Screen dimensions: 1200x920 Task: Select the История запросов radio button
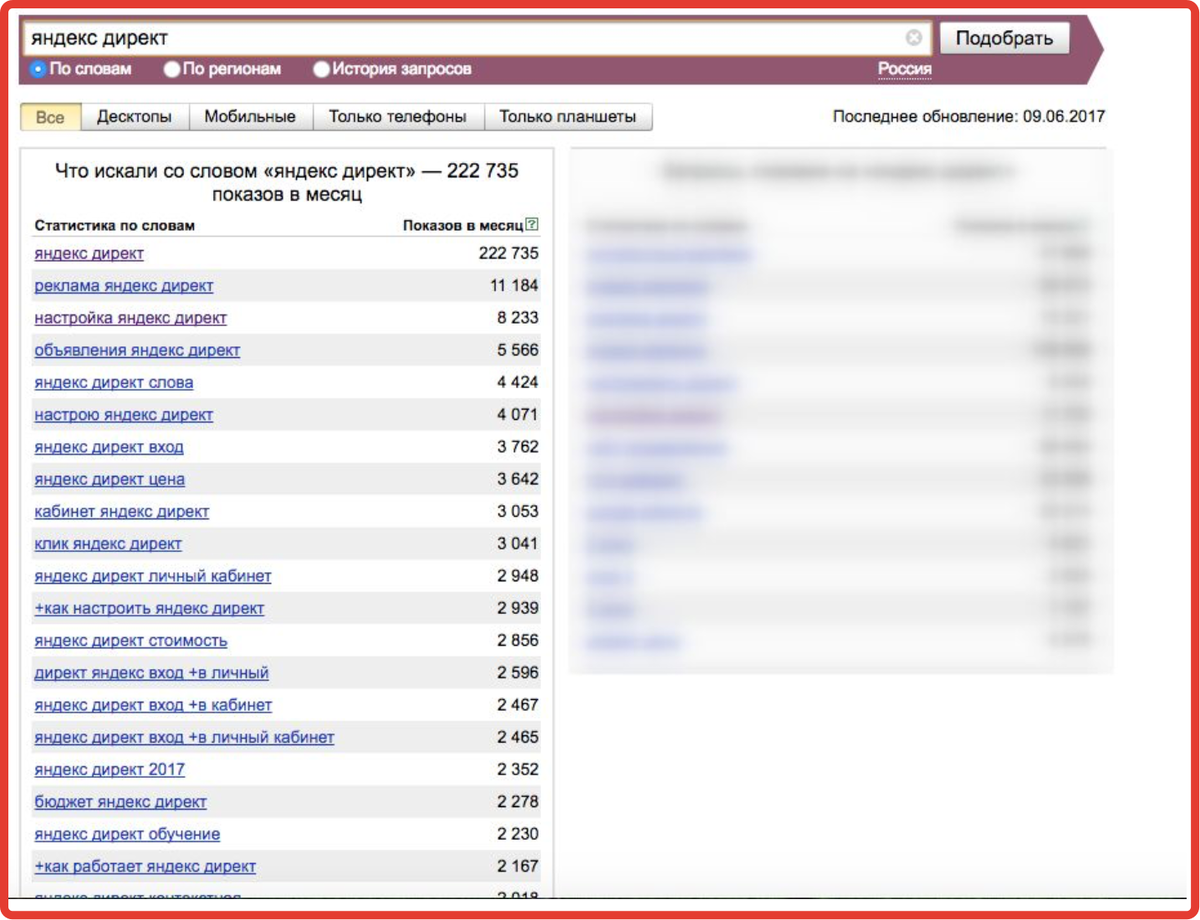(321, 69)
